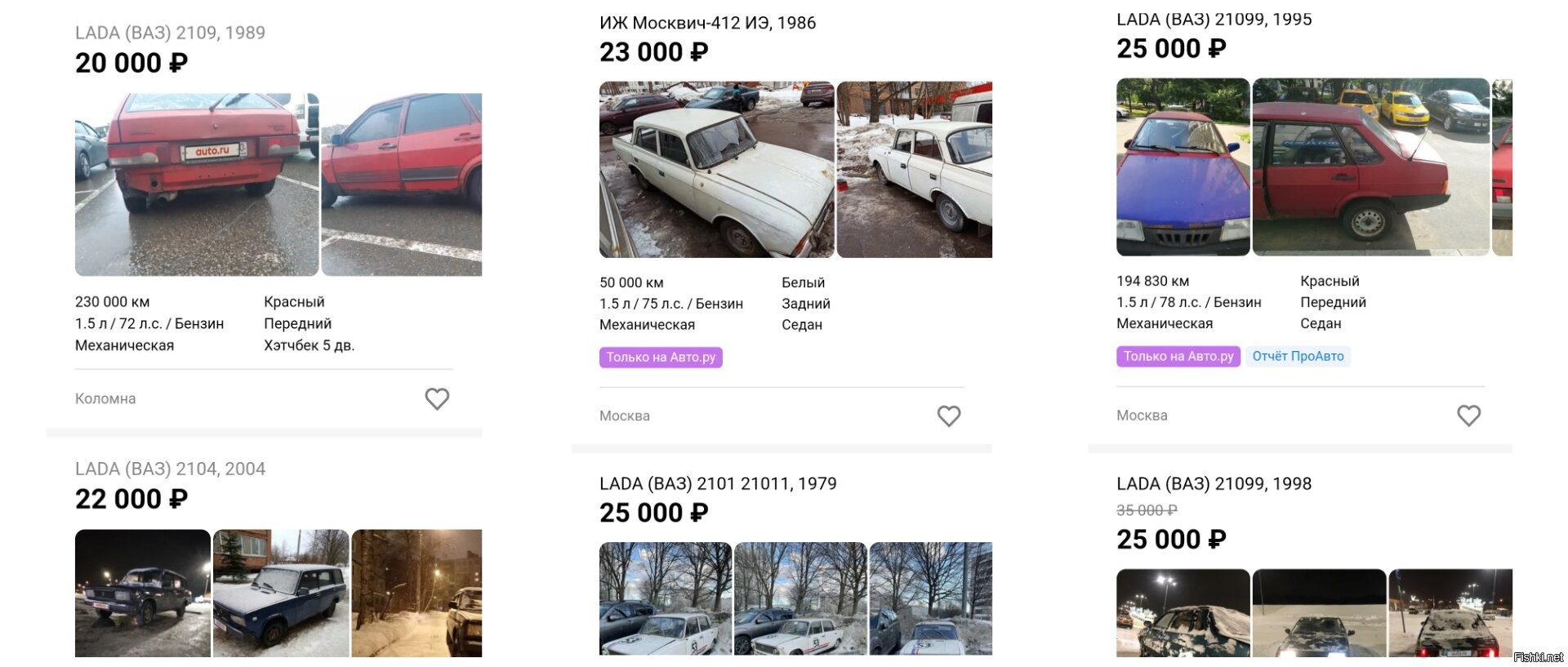The width and height of the screenshot is (1568, 667).
Task: Open the LADA (ВАЗ) 2101 21011, 1979 title
Action: pyautogui.click(x=718, y=483)
